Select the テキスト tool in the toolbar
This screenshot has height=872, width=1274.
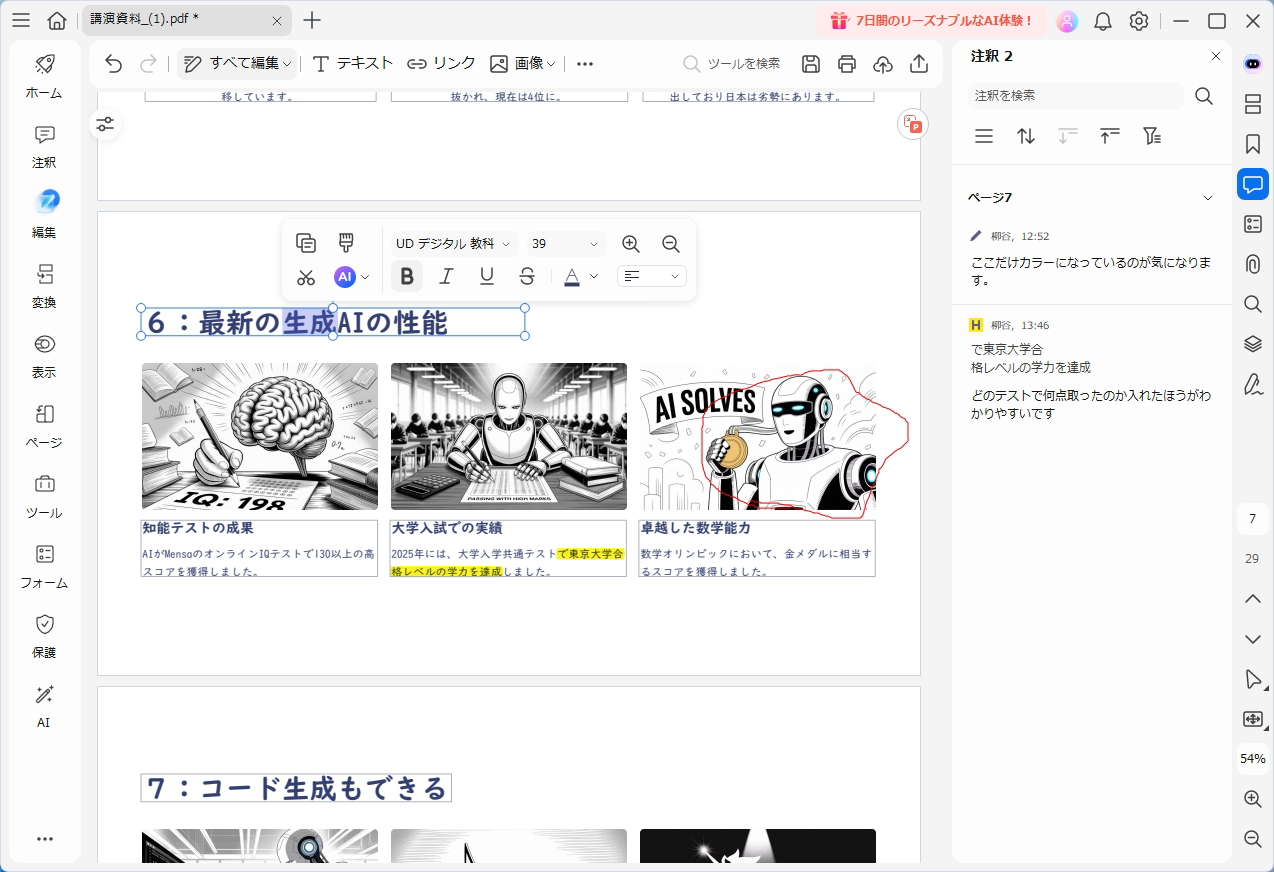(x=351, y=63)
